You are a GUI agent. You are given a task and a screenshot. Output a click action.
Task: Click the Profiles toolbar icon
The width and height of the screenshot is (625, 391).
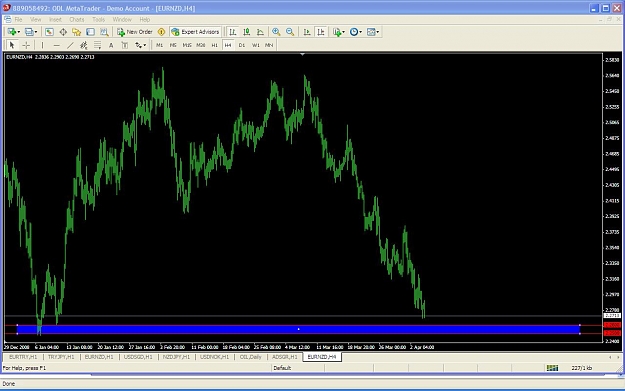tap(29, 32)
